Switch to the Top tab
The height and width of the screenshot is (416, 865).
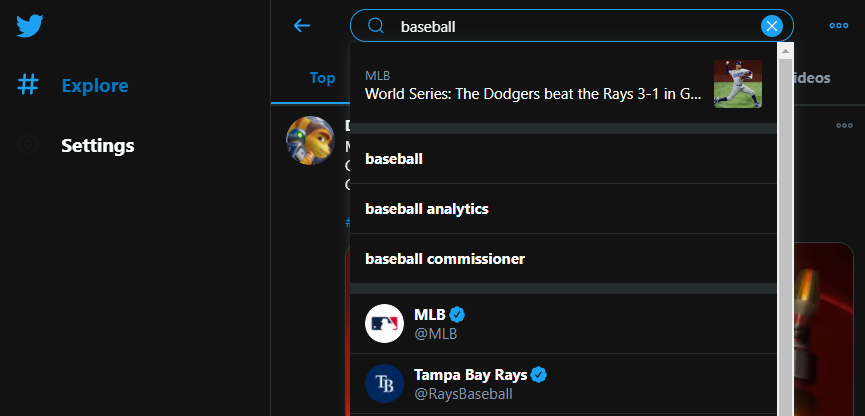(322, 78)
